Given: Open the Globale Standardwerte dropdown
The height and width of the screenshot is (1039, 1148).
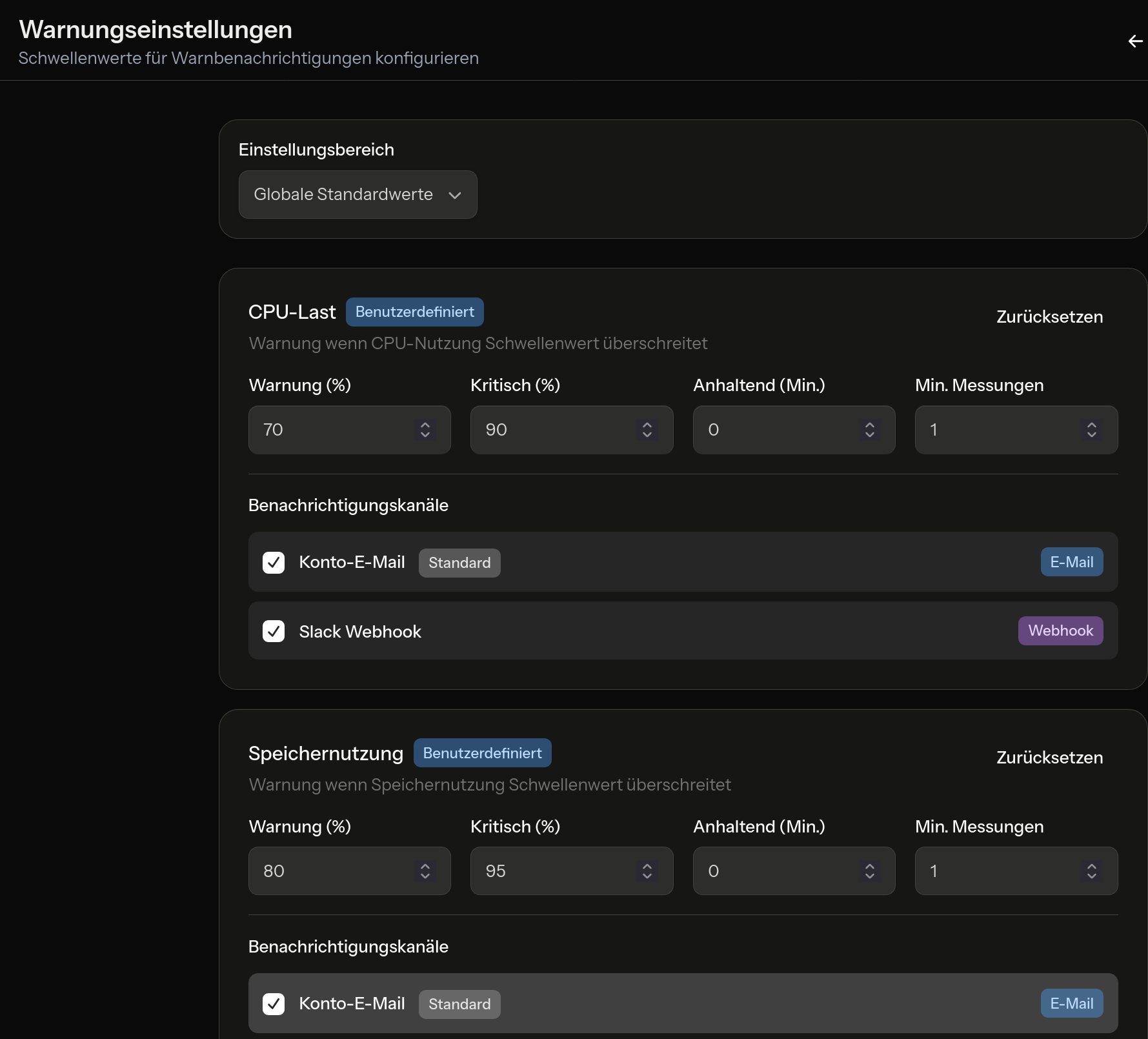Looking at the screenshot, I should coord(357,195).
